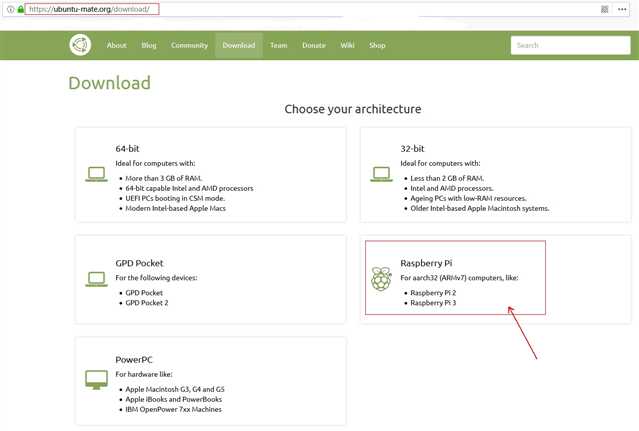
Task: Open the Team page
Action: [x=279, y=45]
